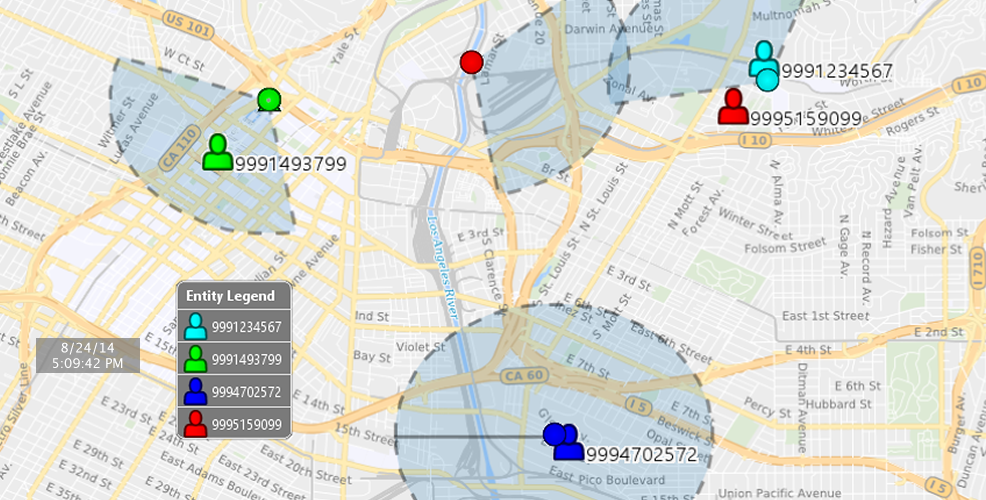
Task: Click map label 9995159099 beside red marker
Action: (806, 119)
